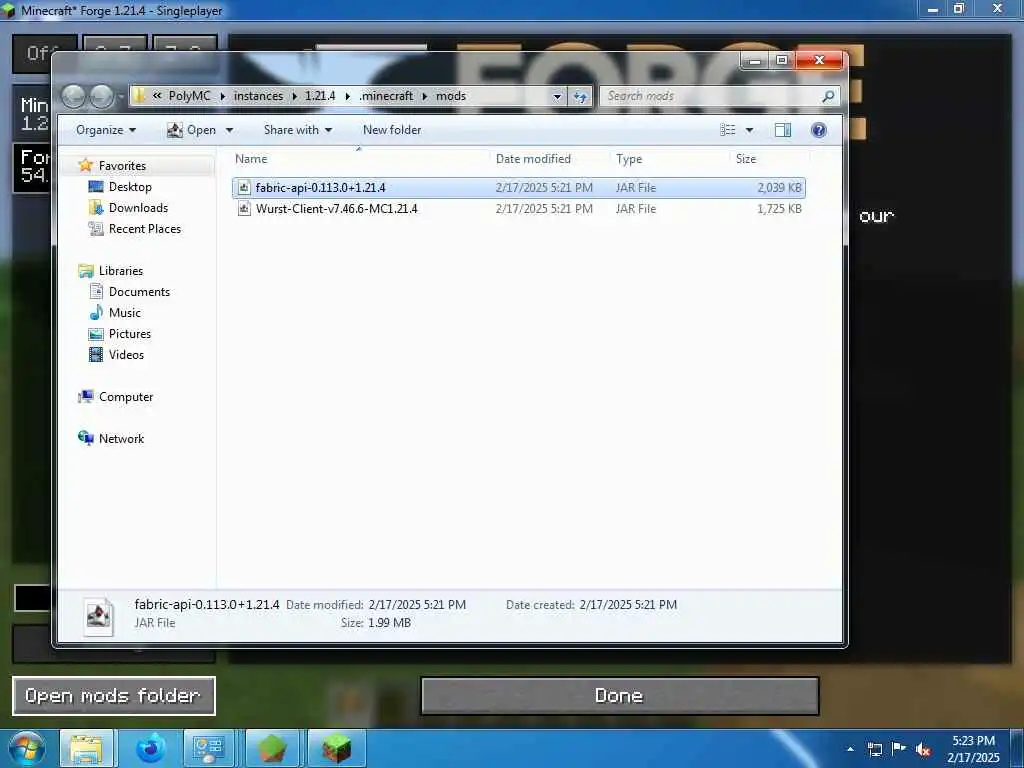Click the Pictures library icon
Viewport: 1024px width, 768px height.
click(x=95, y=334)
